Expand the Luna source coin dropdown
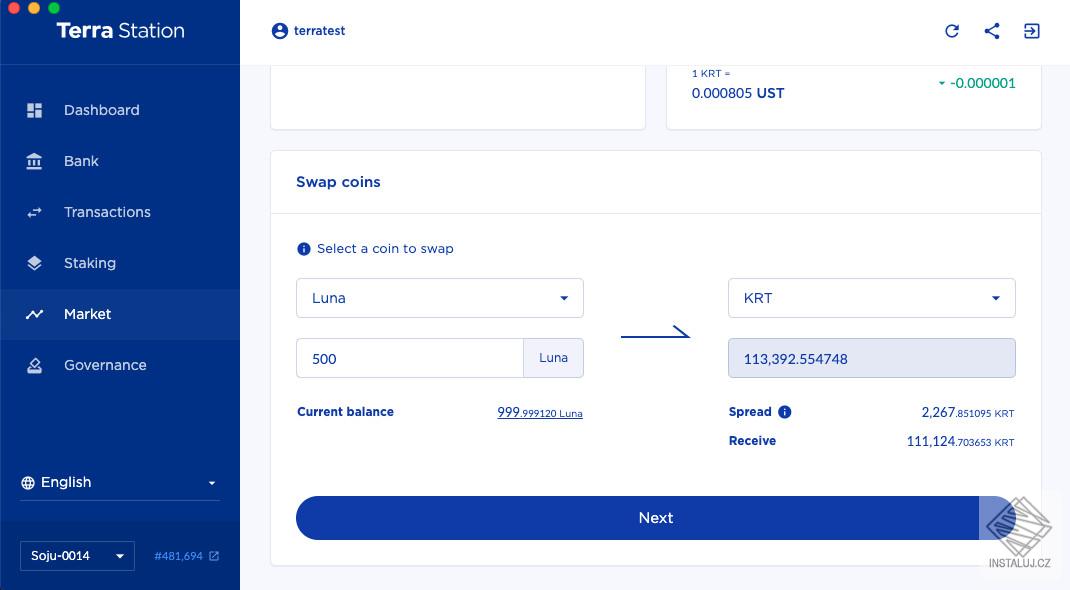The image size is (1070, 590). pyautogui.click(x=440, y=298)
